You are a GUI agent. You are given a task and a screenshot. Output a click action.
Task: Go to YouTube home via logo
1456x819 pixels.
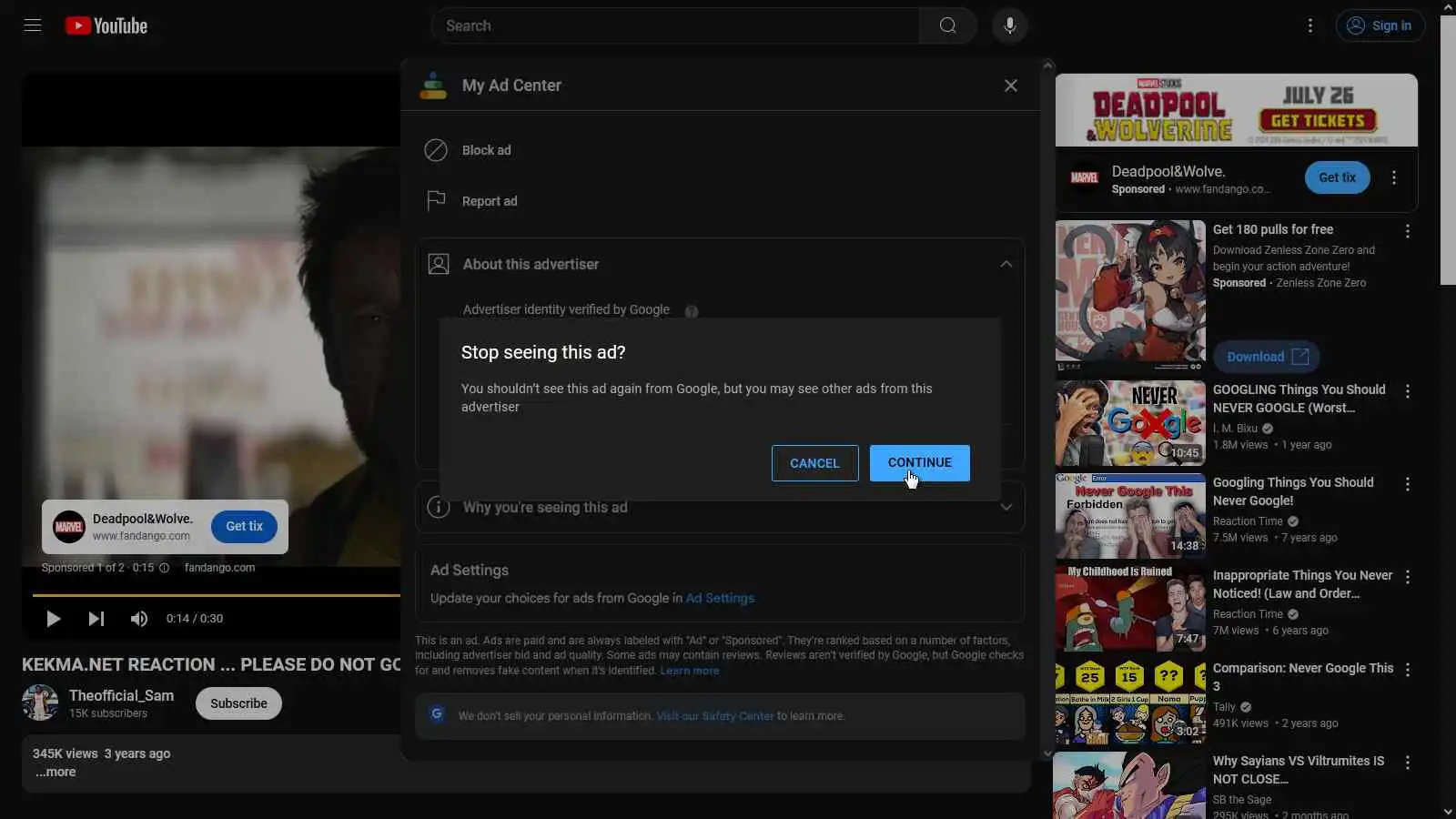click(x=106, y=25)
